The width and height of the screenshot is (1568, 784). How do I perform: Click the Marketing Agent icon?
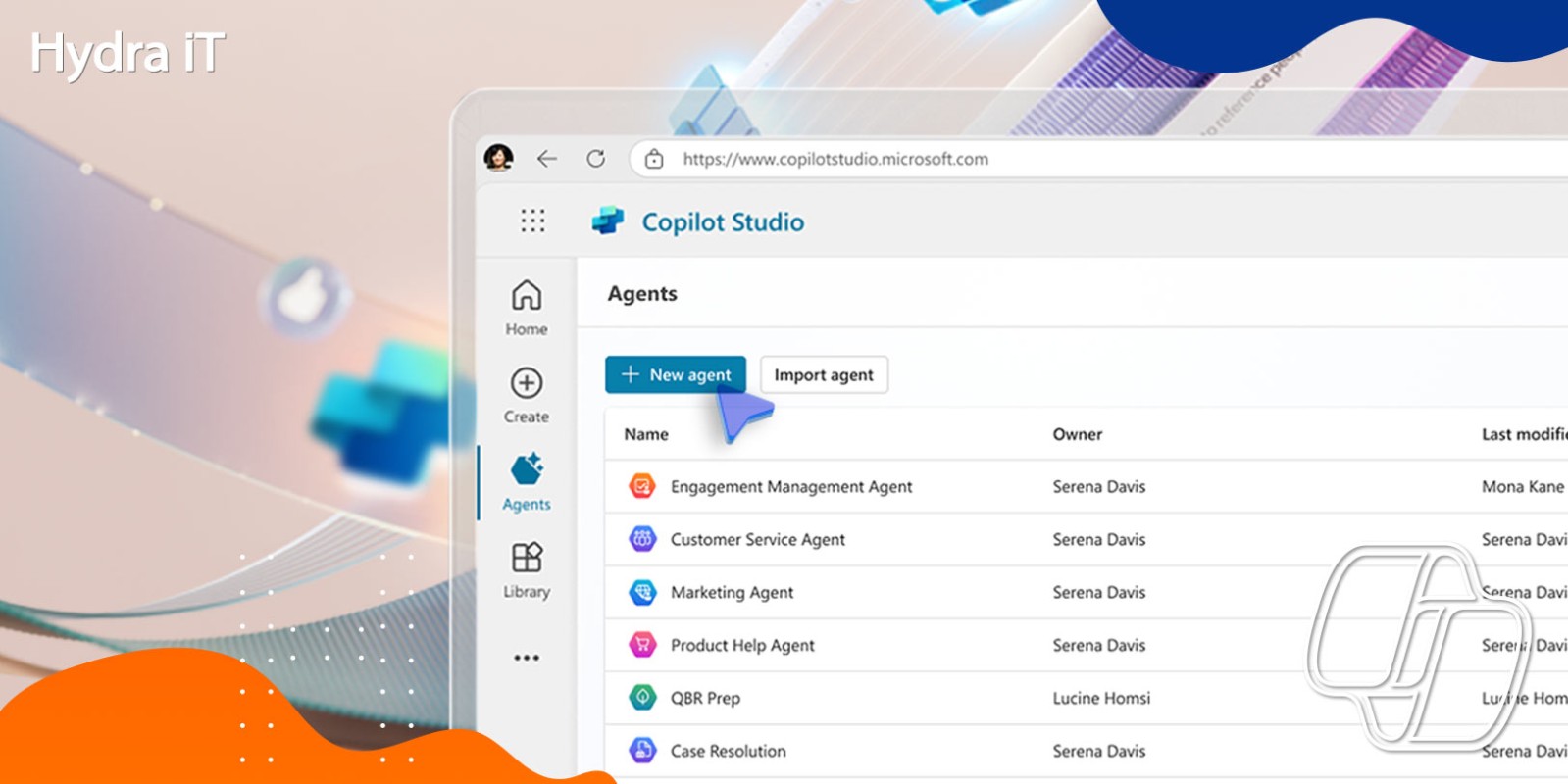pos(642,591)
